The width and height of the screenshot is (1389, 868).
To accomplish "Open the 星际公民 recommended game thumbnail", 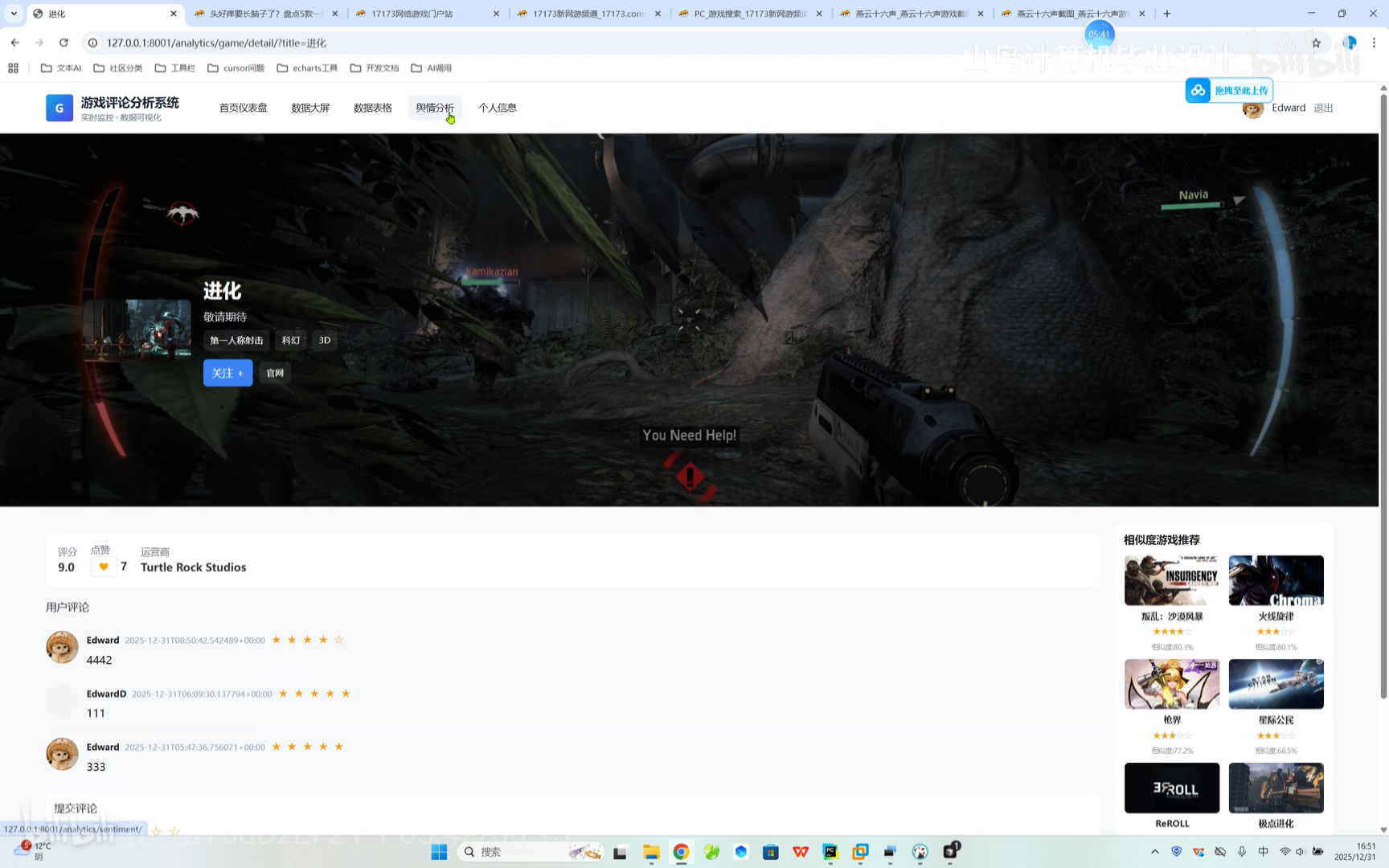I will pyautogui.click(x=1276, y=684).
